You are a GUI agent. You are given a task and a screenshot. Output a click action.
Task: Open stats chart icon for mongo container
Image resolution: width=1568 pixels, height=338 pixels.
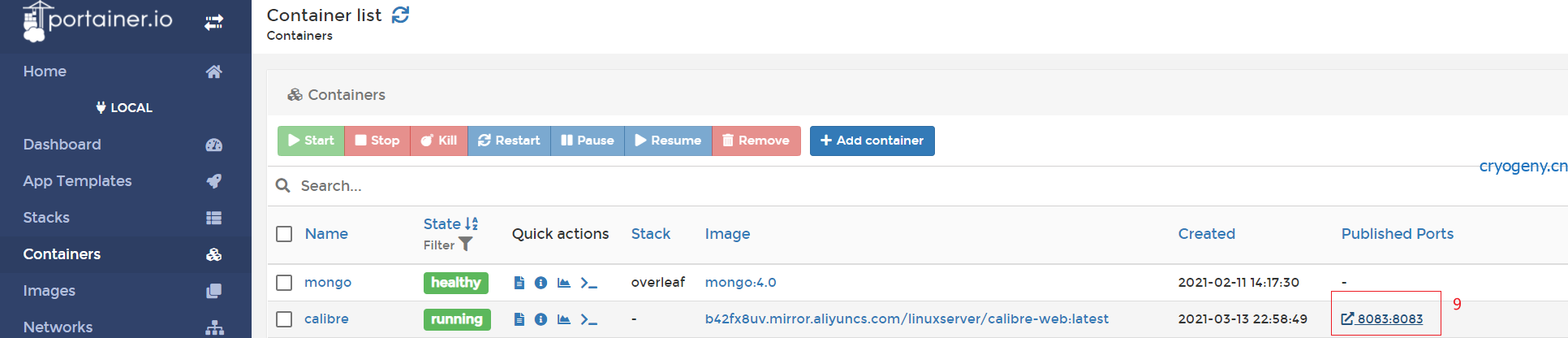click(x=564, y=283)
